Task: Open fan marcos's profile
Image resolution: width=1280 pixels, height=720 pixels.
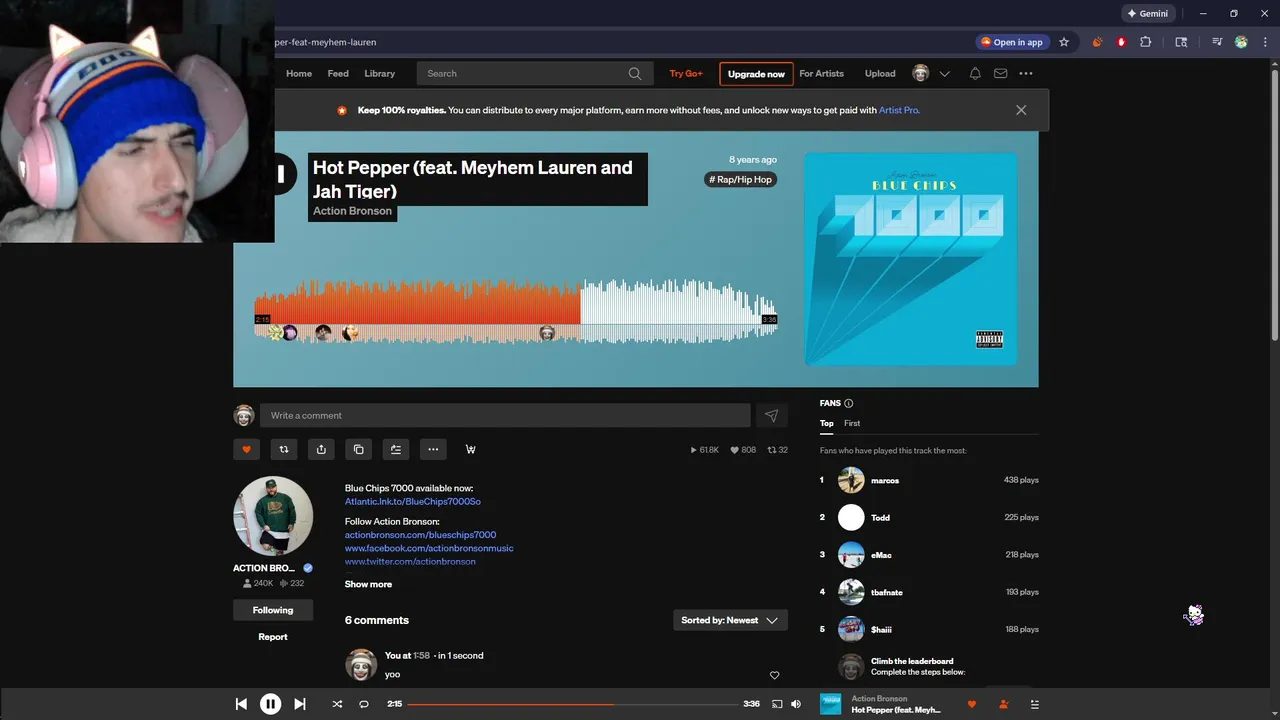Action: click(x=885, y=480)
